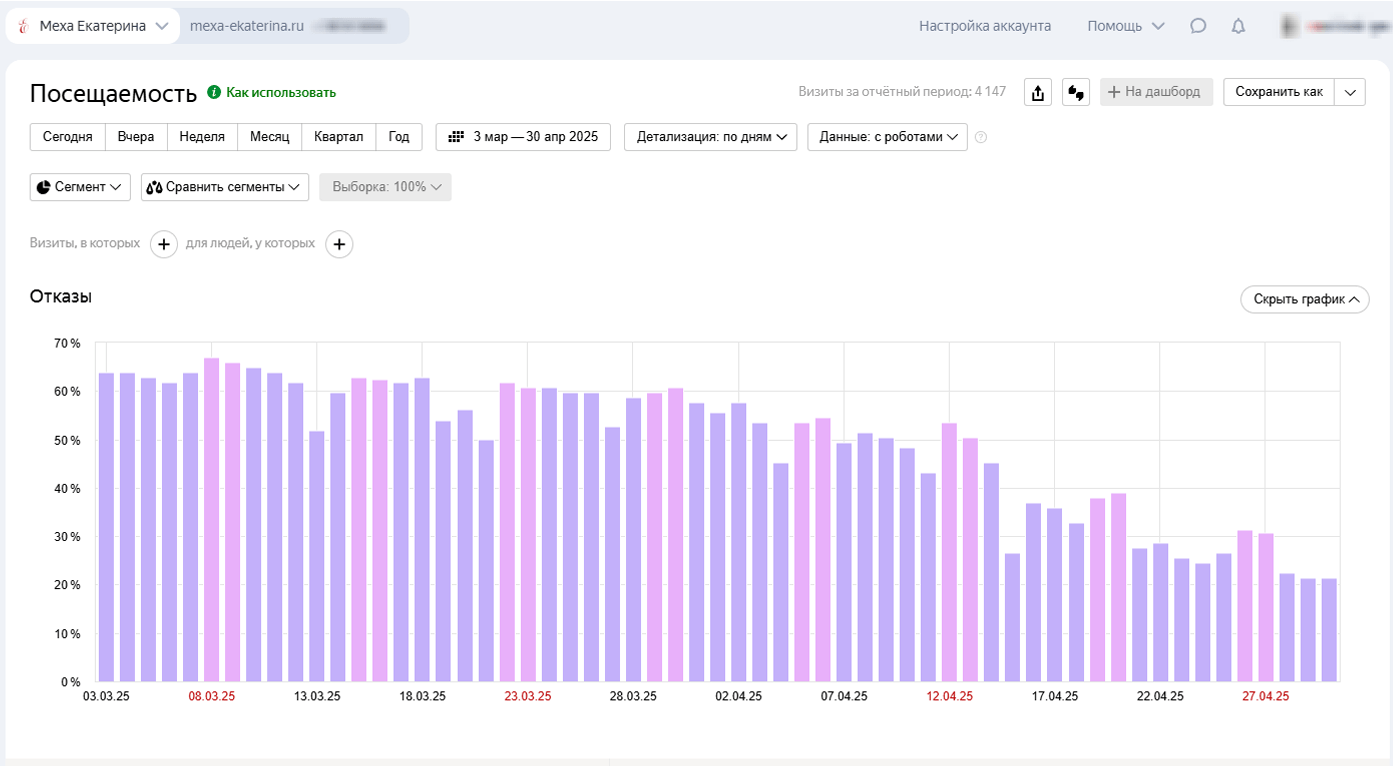This screenshot has height=766, width=1393.
Task: Select the Сегодня period
Action: click(68, 137)
